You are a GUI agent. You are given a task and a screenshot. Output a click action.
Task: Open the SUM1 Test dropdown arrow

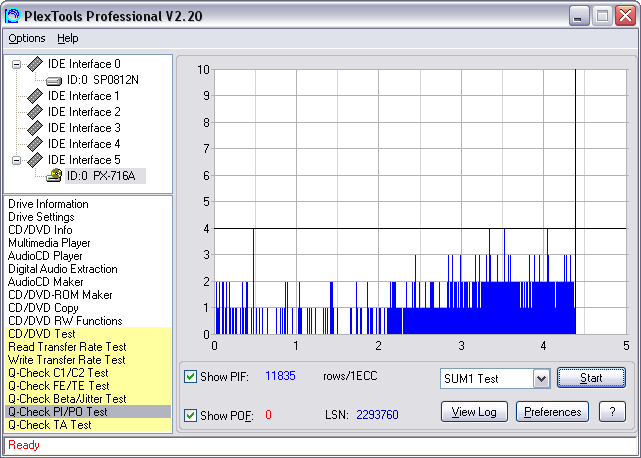click(x=541, y=379)
